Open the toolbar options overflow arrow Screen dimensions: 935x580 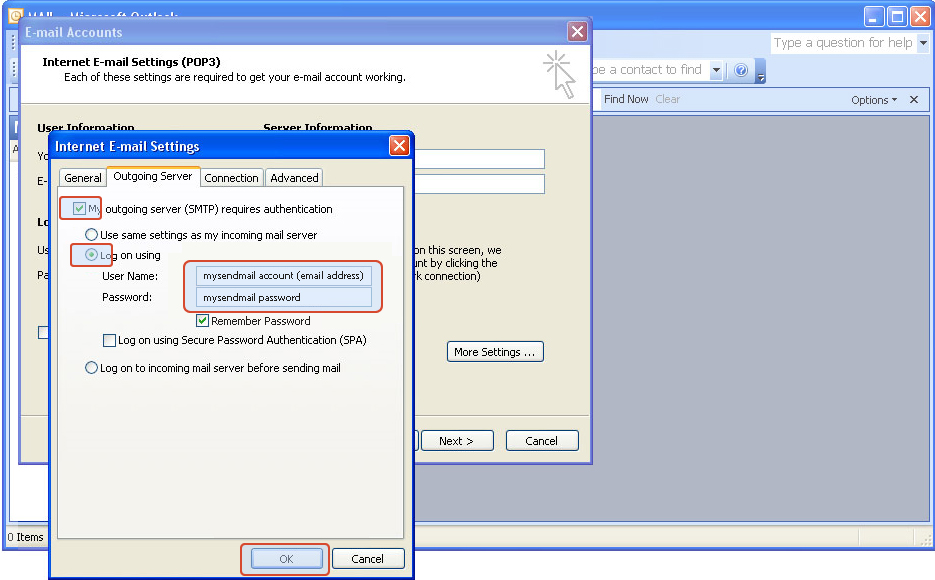(761, 73)
